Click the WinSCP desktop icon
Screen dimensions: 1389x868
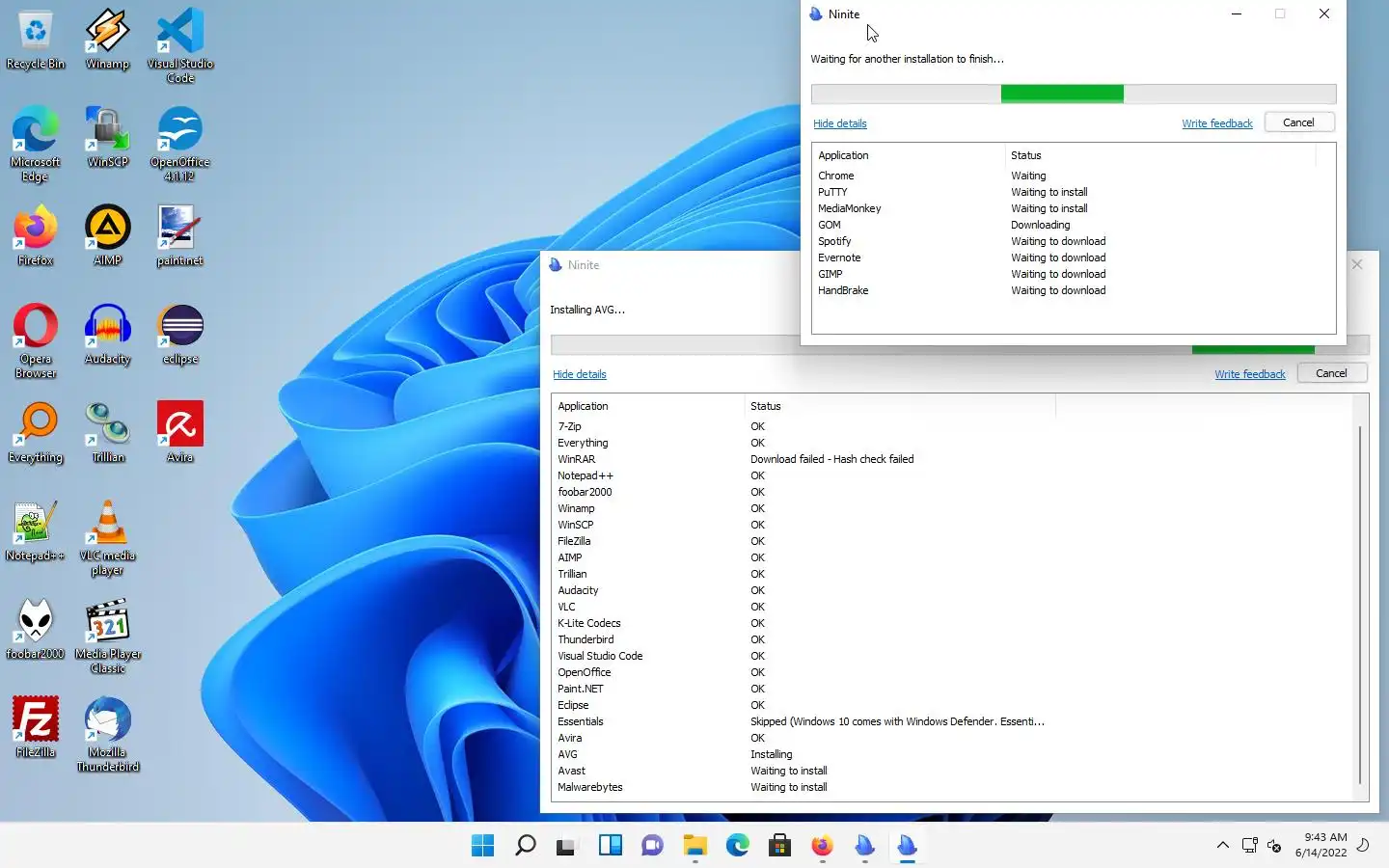[x=107, y=138]
